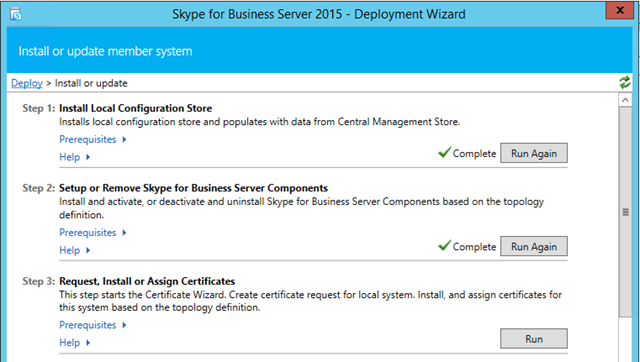Screen dimensions: 640x362
Task: Click the vertical scrollbar thumb
Action: click(x=625, y=212)
